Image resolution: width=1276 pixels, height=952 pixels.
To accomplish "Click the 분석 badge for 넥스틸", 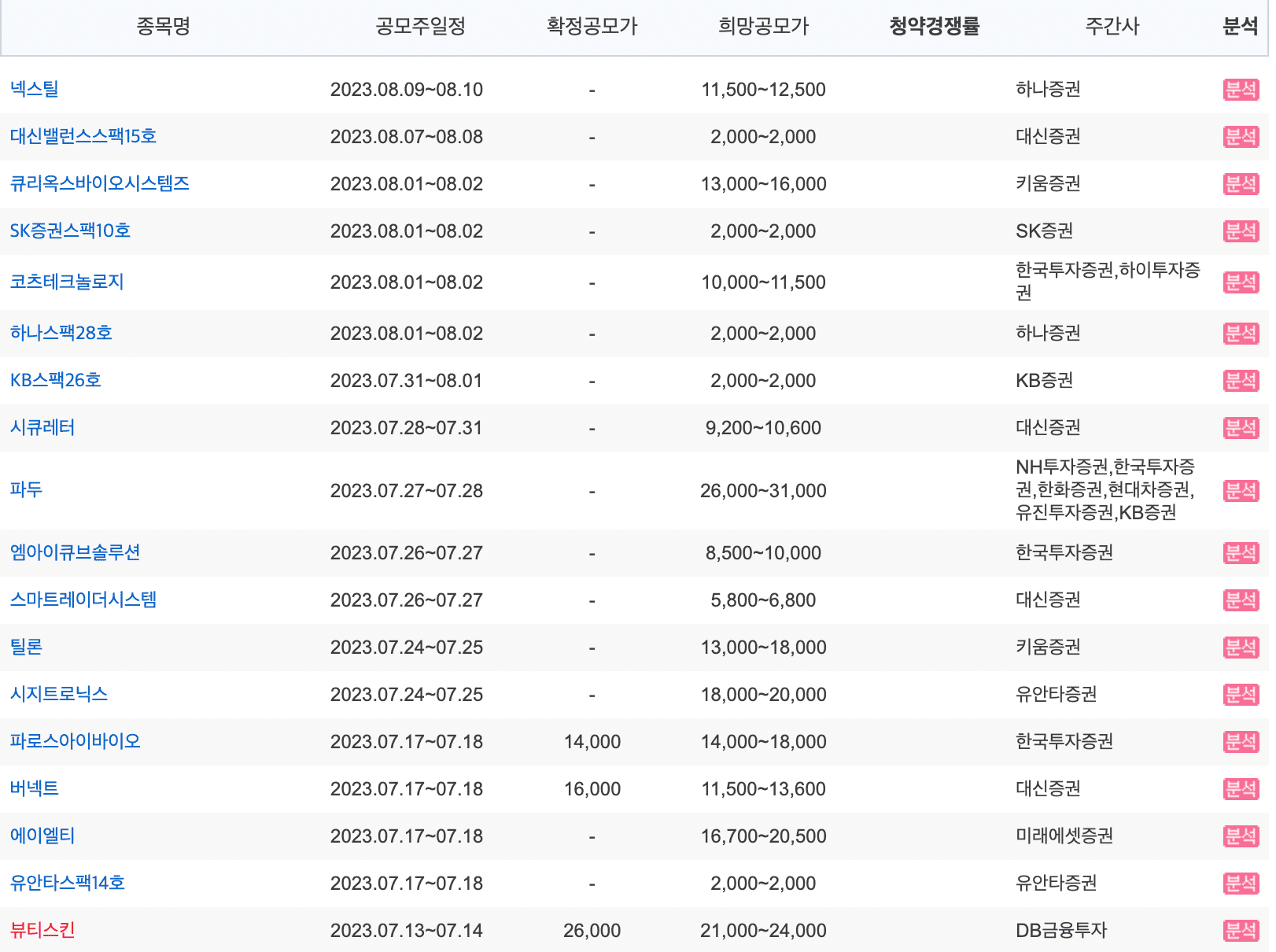I will [1241, 90].
